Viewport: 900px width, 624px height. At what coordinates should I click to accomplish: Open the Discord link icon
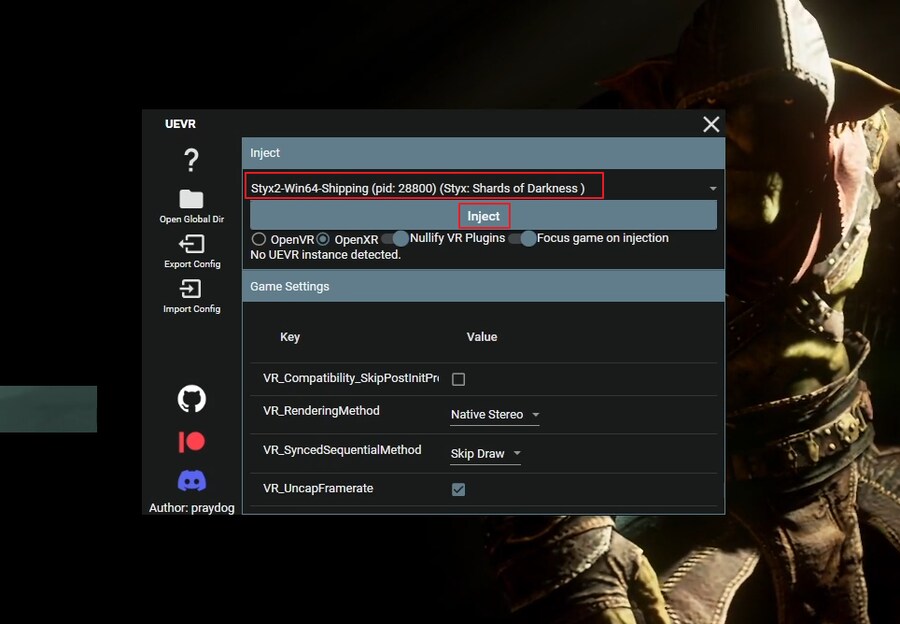(192, 480)
